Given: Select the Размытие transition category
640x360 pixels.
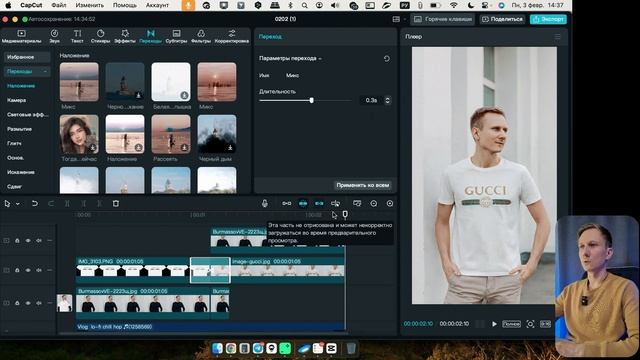Looking at the screenshot, I should (x=20, y=129).
